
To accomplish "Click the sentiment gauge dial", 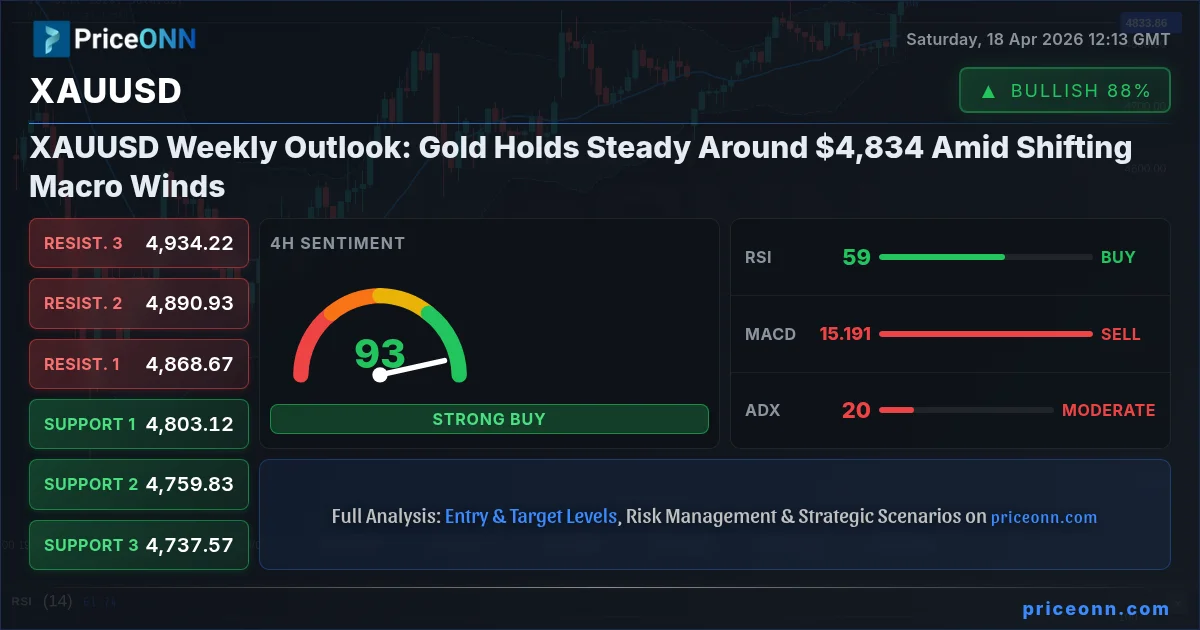I will pos(380,336).
